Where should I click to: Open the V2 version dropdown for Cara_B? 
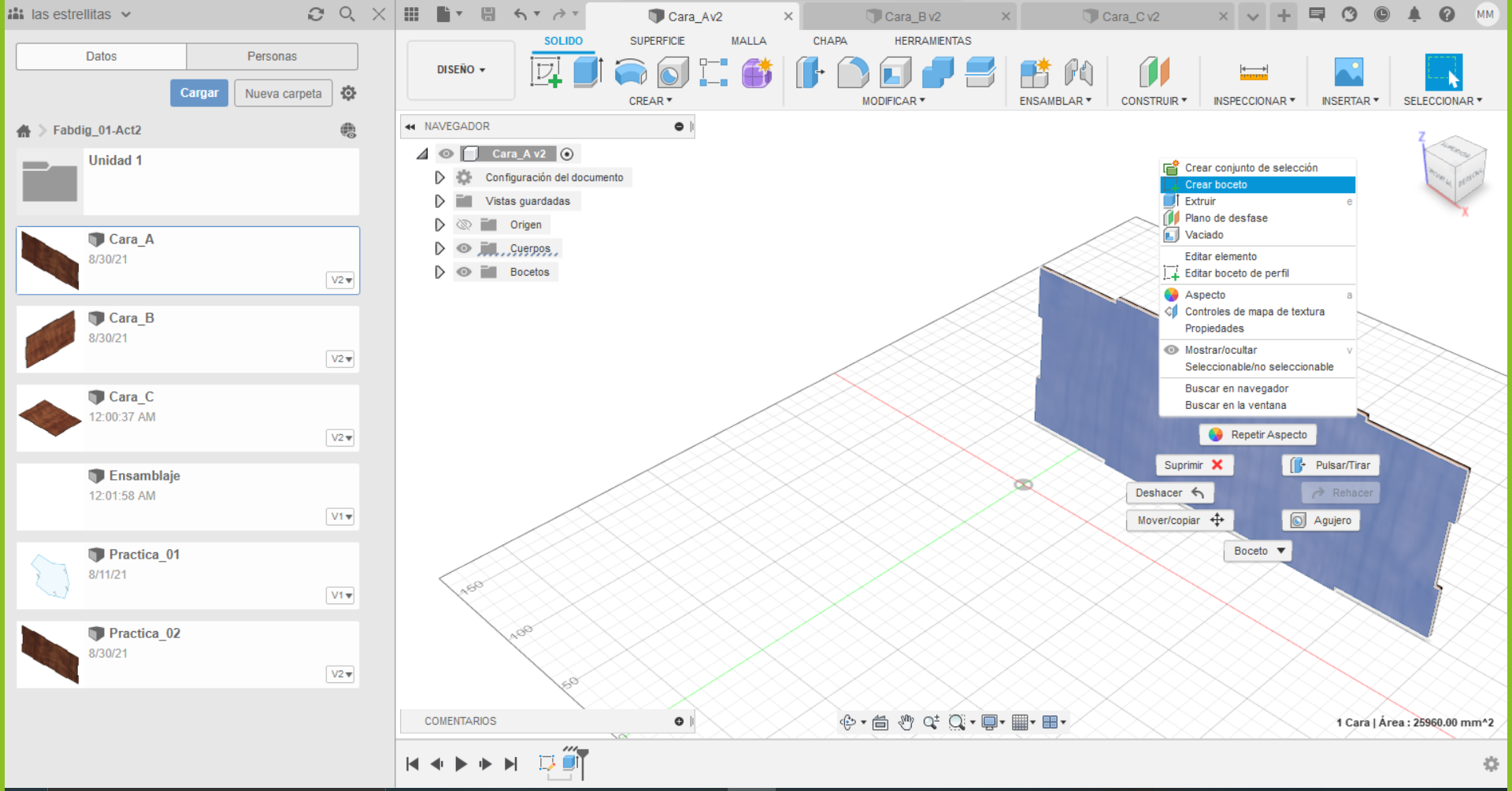pos(340,358)
